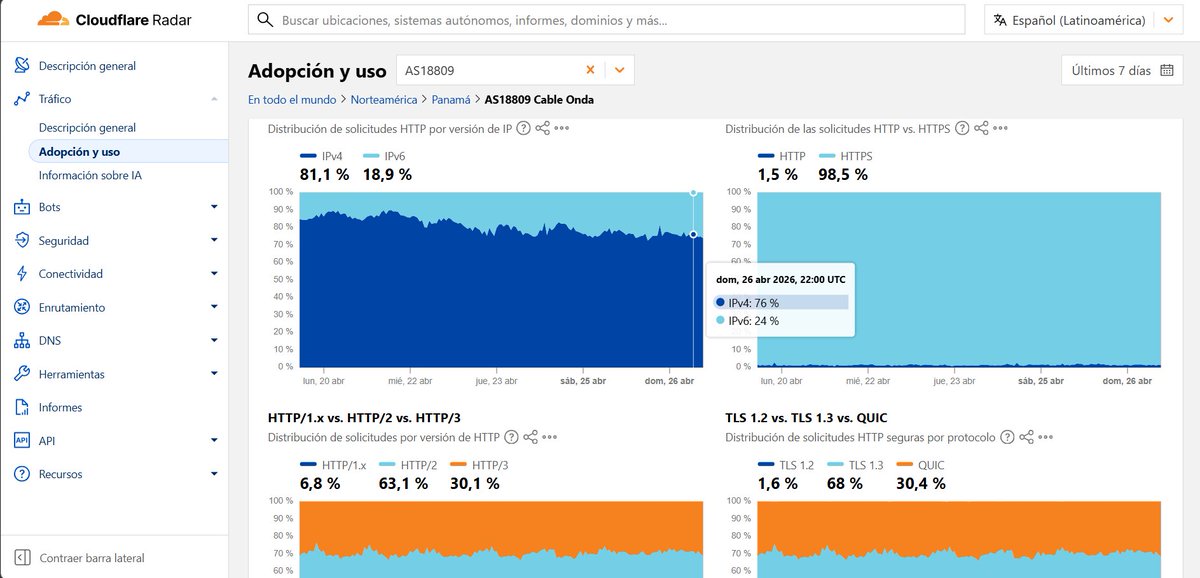Collapse the Tráfico section arrow

click(214, 99)
